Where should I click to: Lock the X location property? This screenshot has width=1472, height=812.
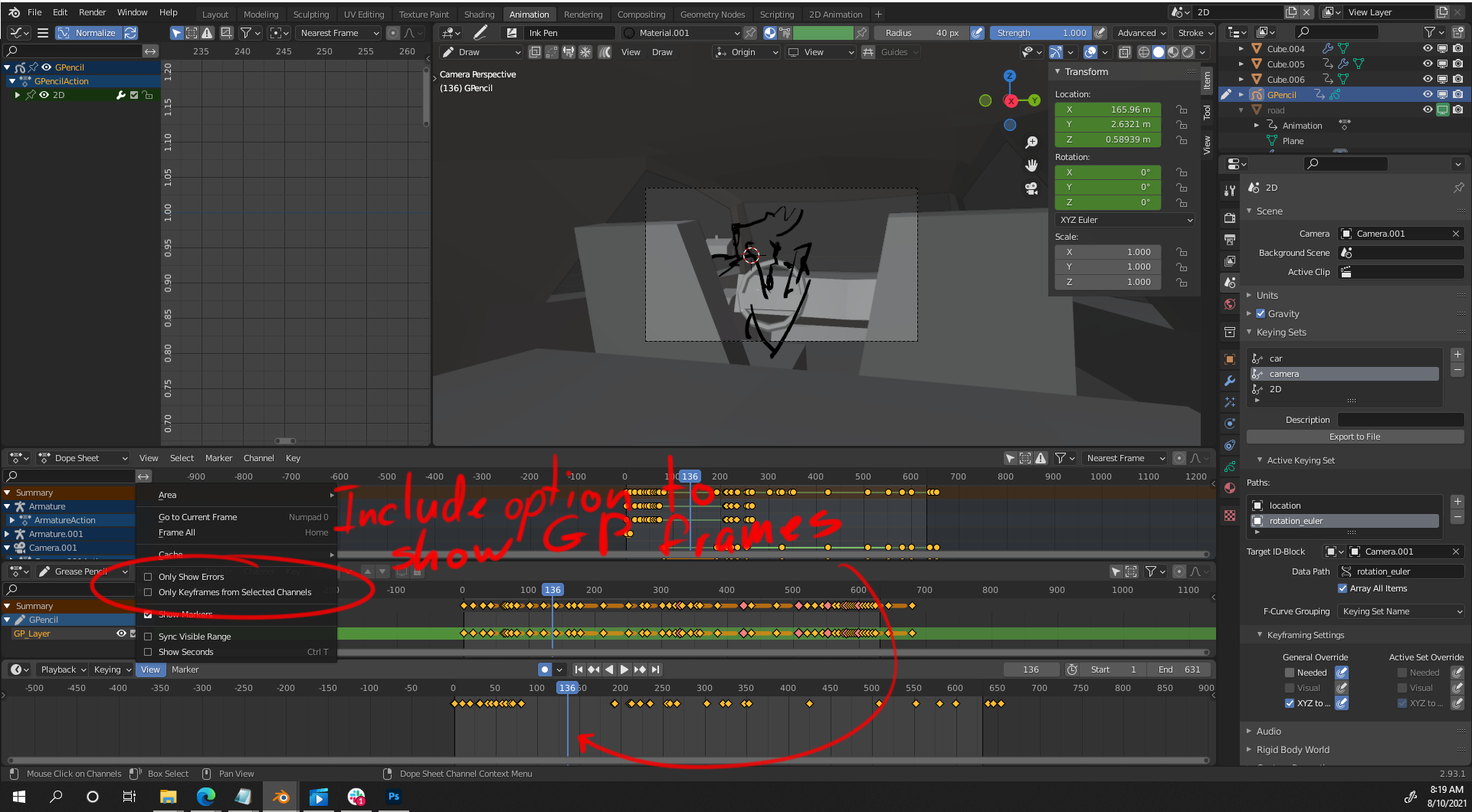click(x=1182, y=110)
